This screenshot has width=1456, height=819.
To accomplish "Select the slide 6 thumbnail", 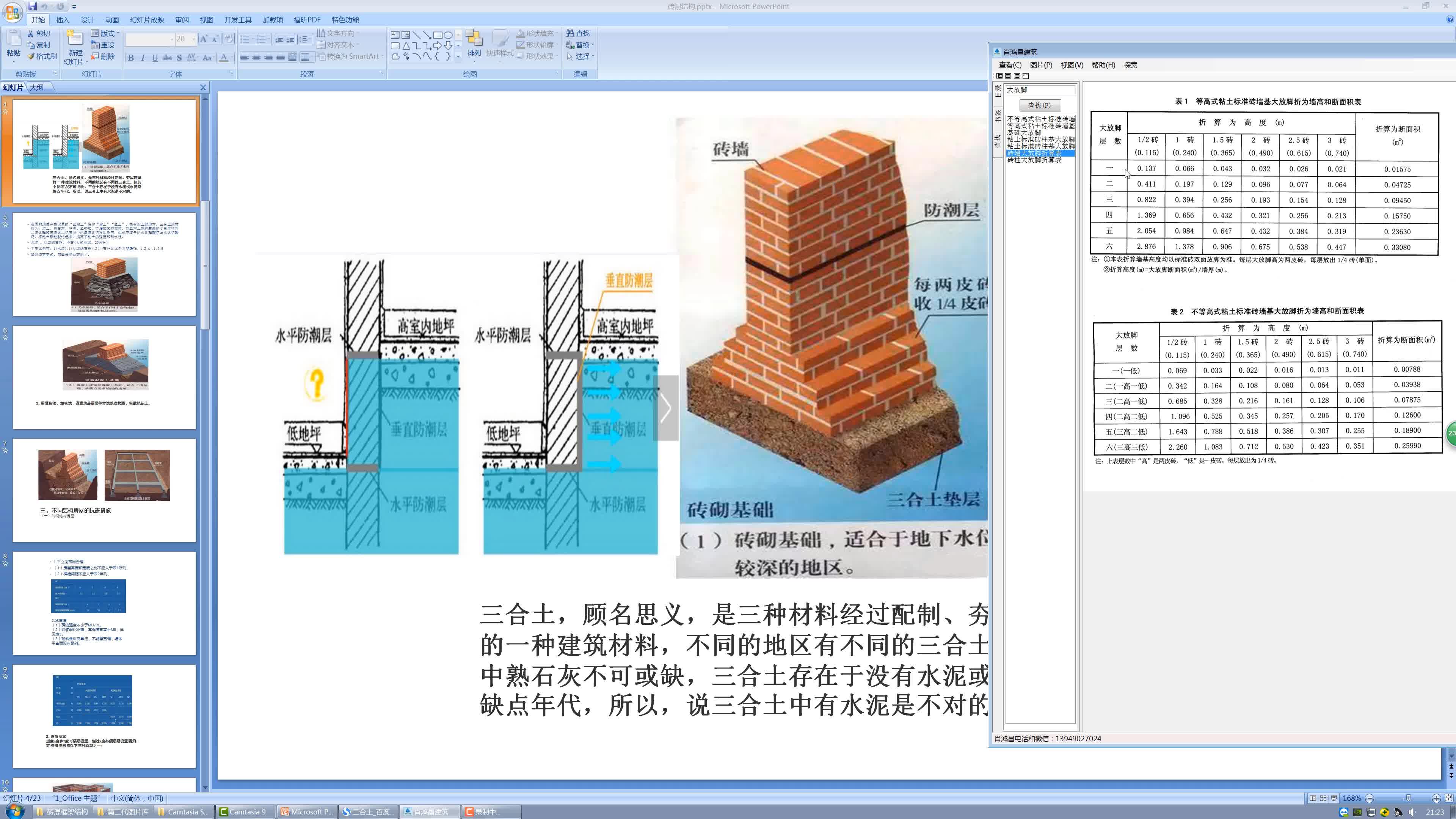I will click(x=104, y=377).
